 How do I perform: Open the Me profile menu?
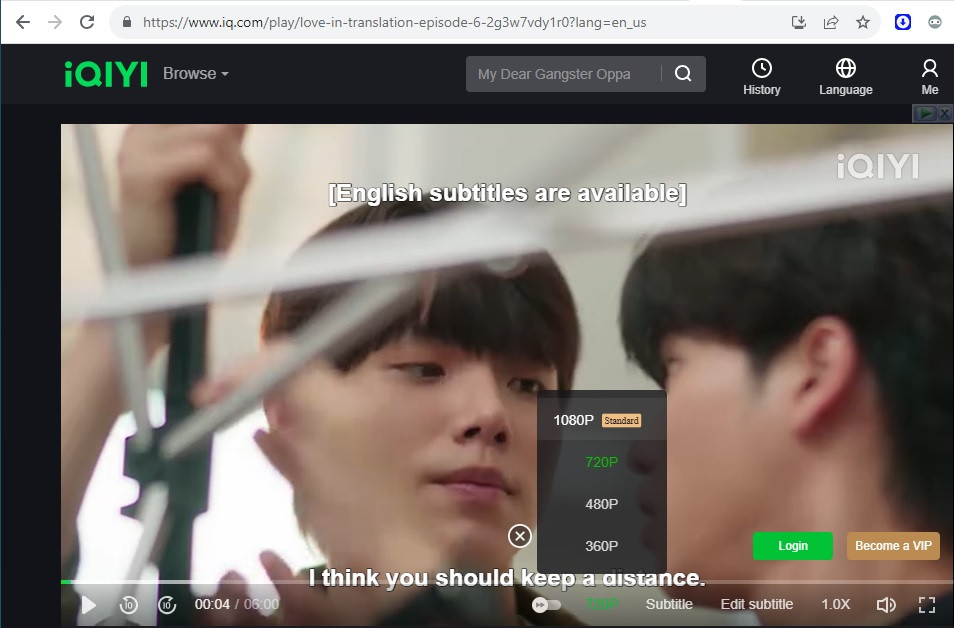[930, 77]
